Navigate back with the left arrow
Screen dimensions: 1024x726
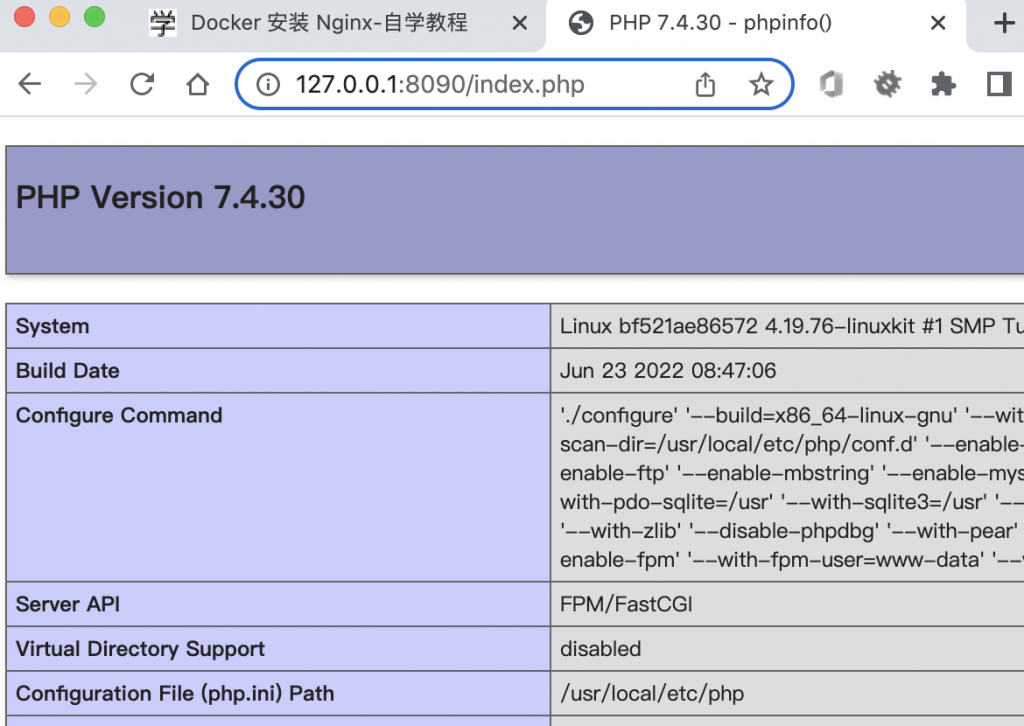point(29,84)
